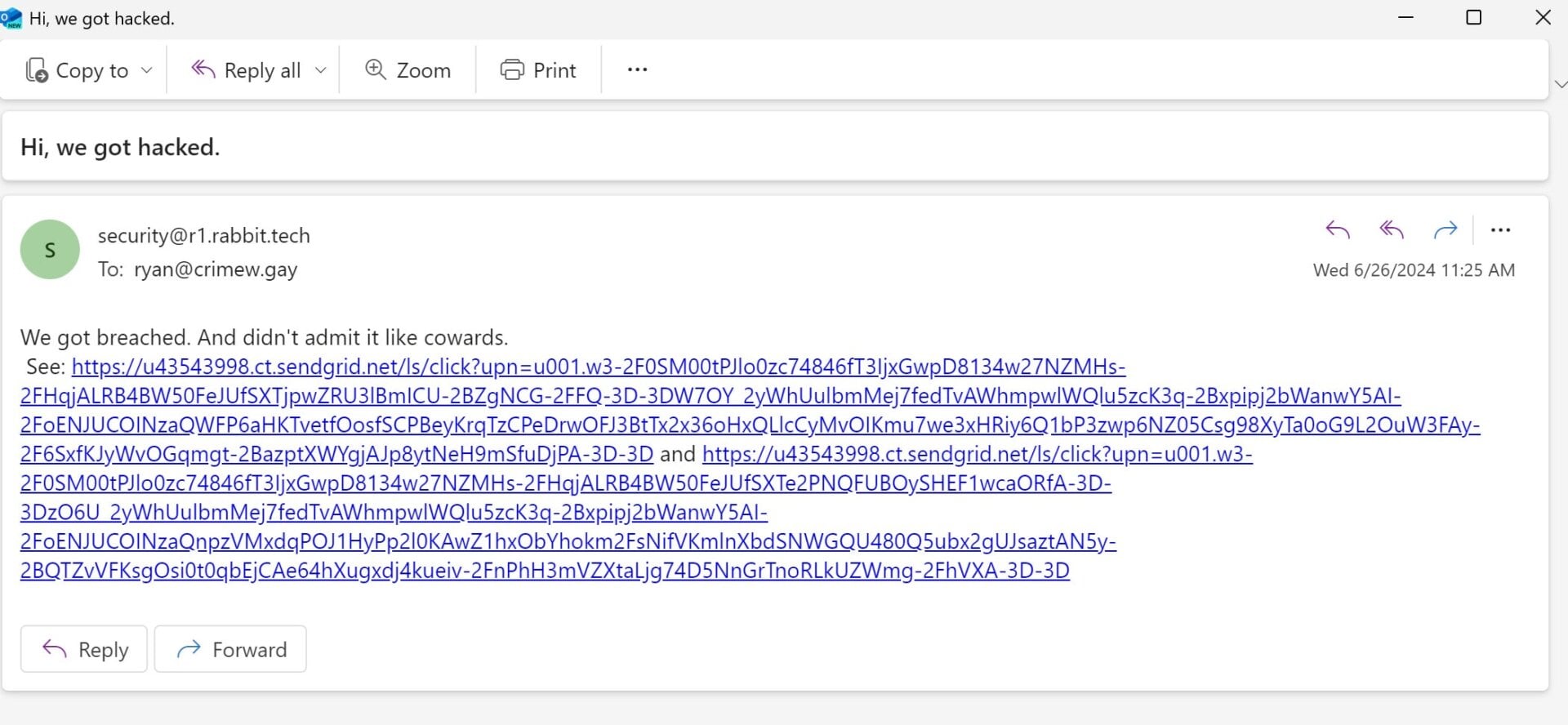Open the Zoom control in toolbar
This screenshot has height=725, width=1568.
tap(408, 70)
